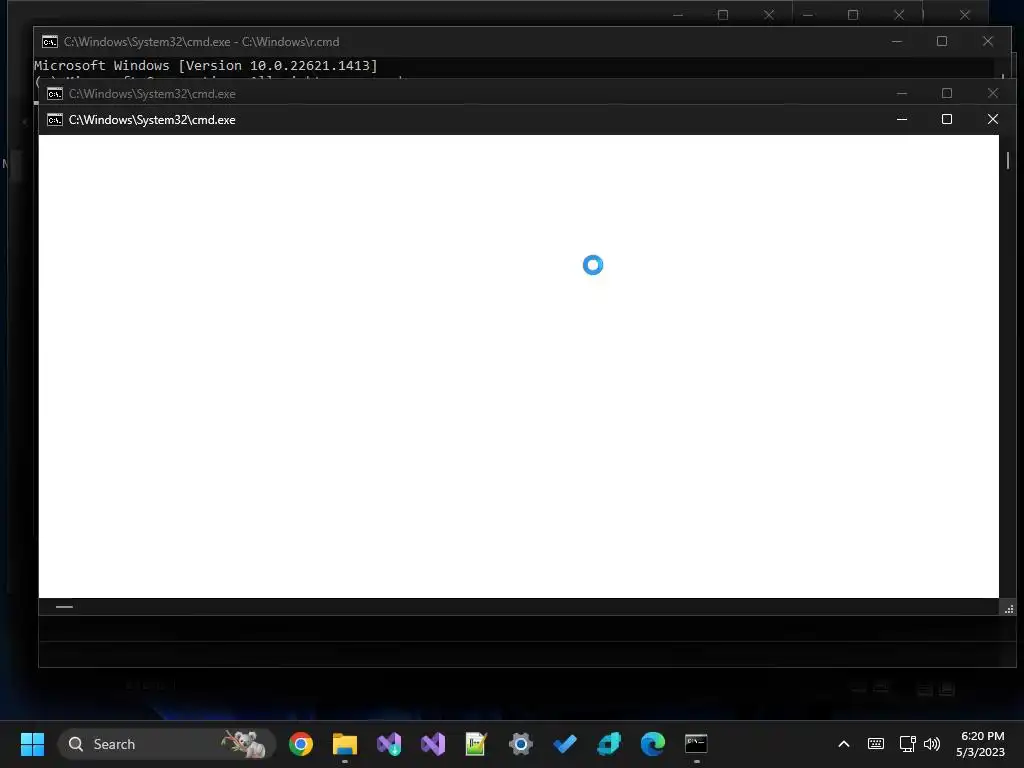
Task: Open the green notepad app in taskbar
Action: (x=477, y=744)
